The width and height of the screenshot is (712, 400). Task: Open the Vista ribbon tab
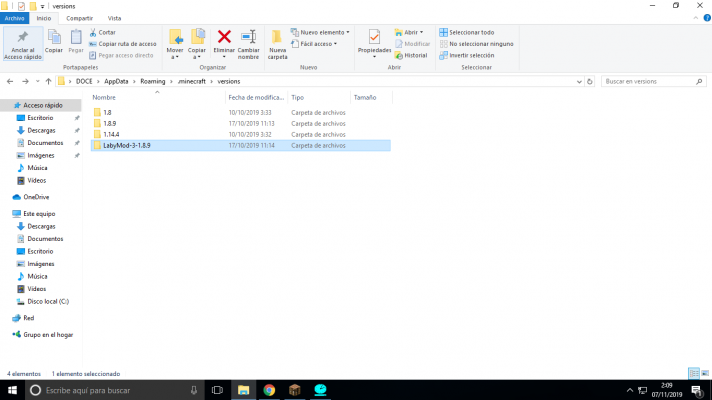pyautogui.click(x=115, y=18)
